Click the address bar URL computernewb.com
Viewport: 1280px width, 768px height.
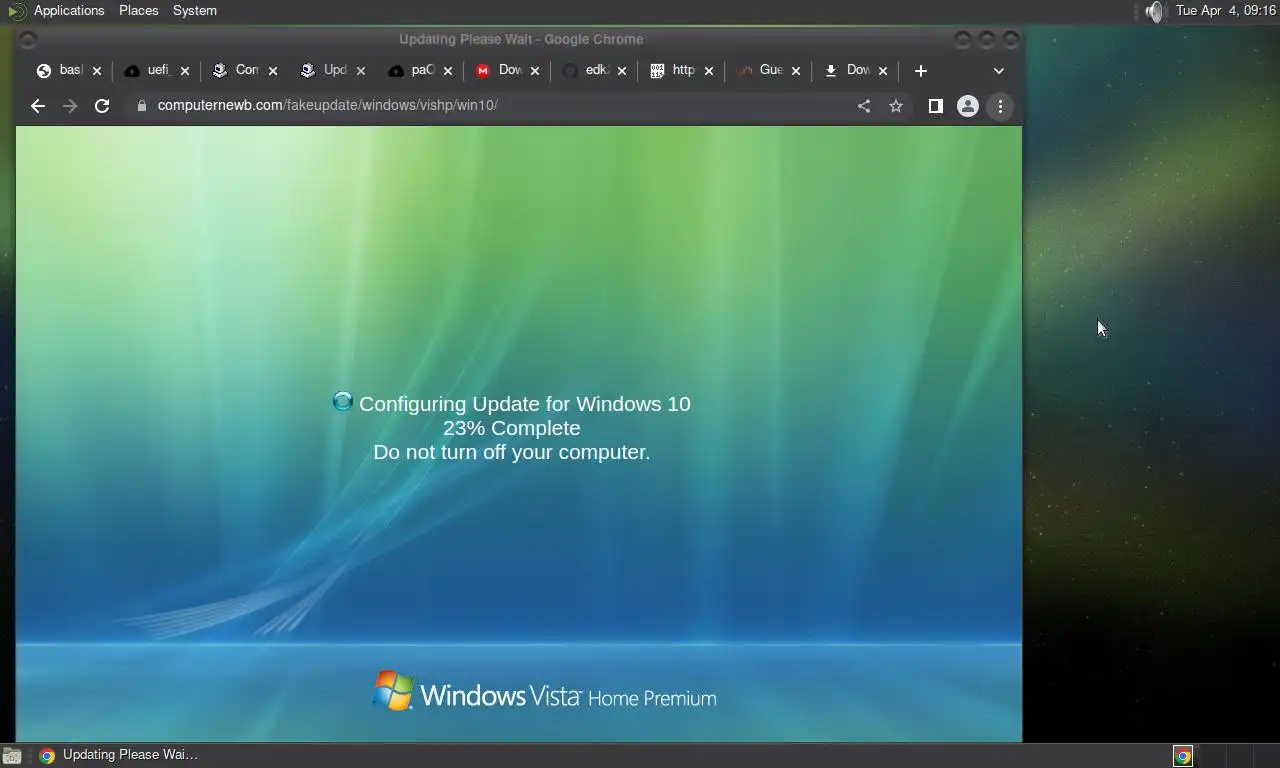327,105
